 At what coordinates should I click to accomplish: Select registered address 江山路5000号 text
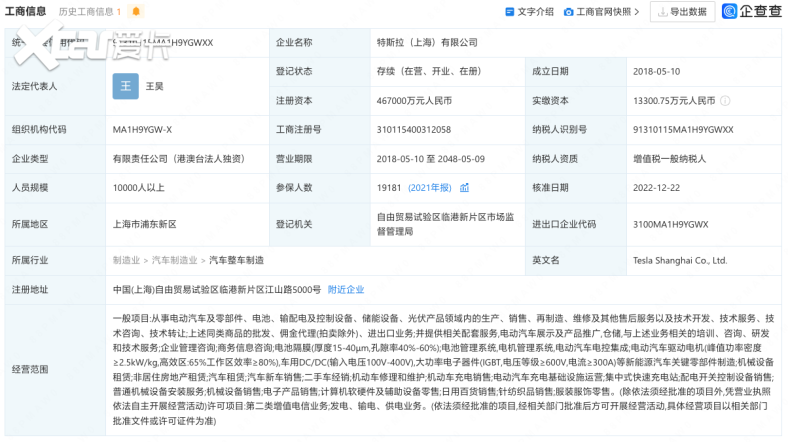217,290
